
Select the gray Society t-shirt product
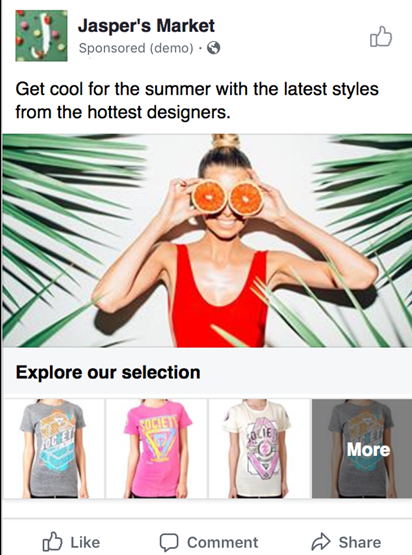coord(54,448)
